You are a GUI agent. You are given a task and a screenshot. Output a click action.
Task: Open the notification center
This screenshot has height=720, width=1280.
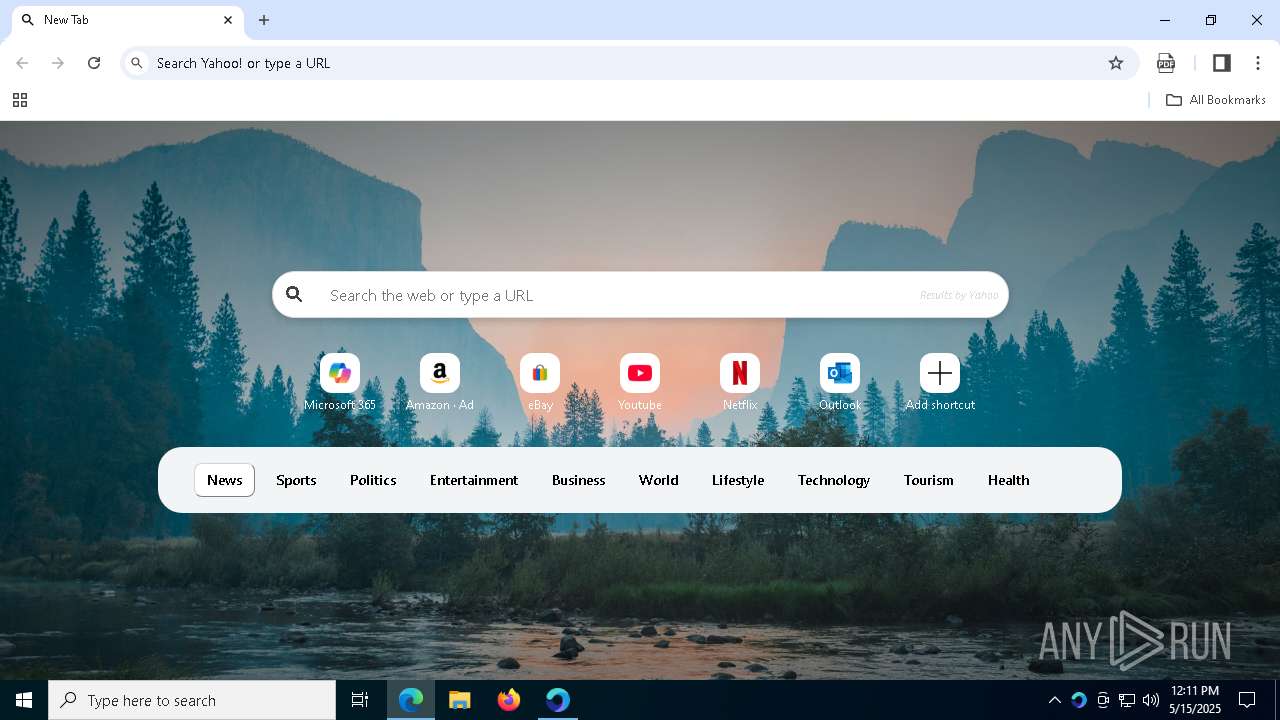[1247, 700]
